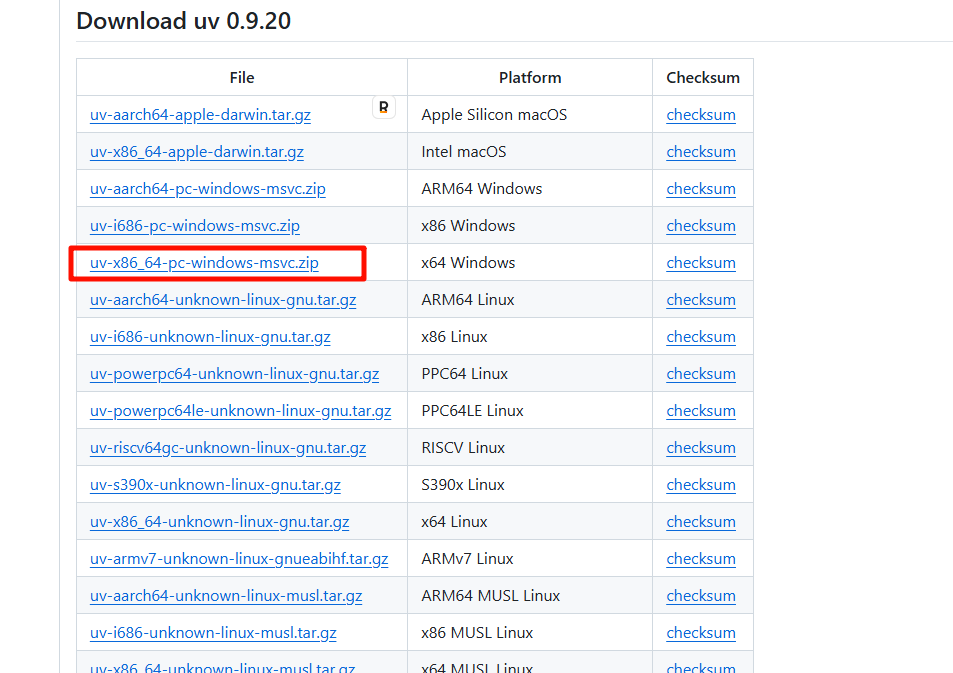Download uv-s390x-unknown-linux-gnu.tar.gz
This screenshot has height=673, width=953.
coord(215,485)
